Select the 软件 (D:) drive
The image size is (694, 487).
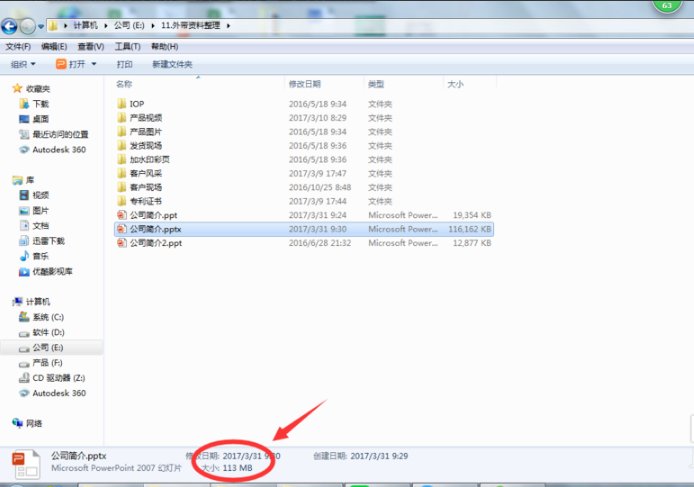48,332
